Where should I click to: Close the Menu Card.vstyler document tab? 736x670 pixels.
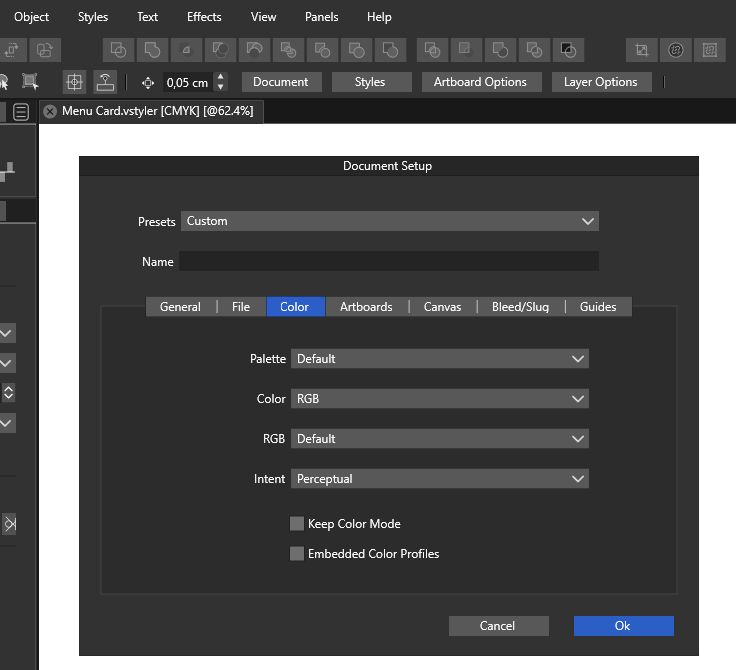coord(50,111)
